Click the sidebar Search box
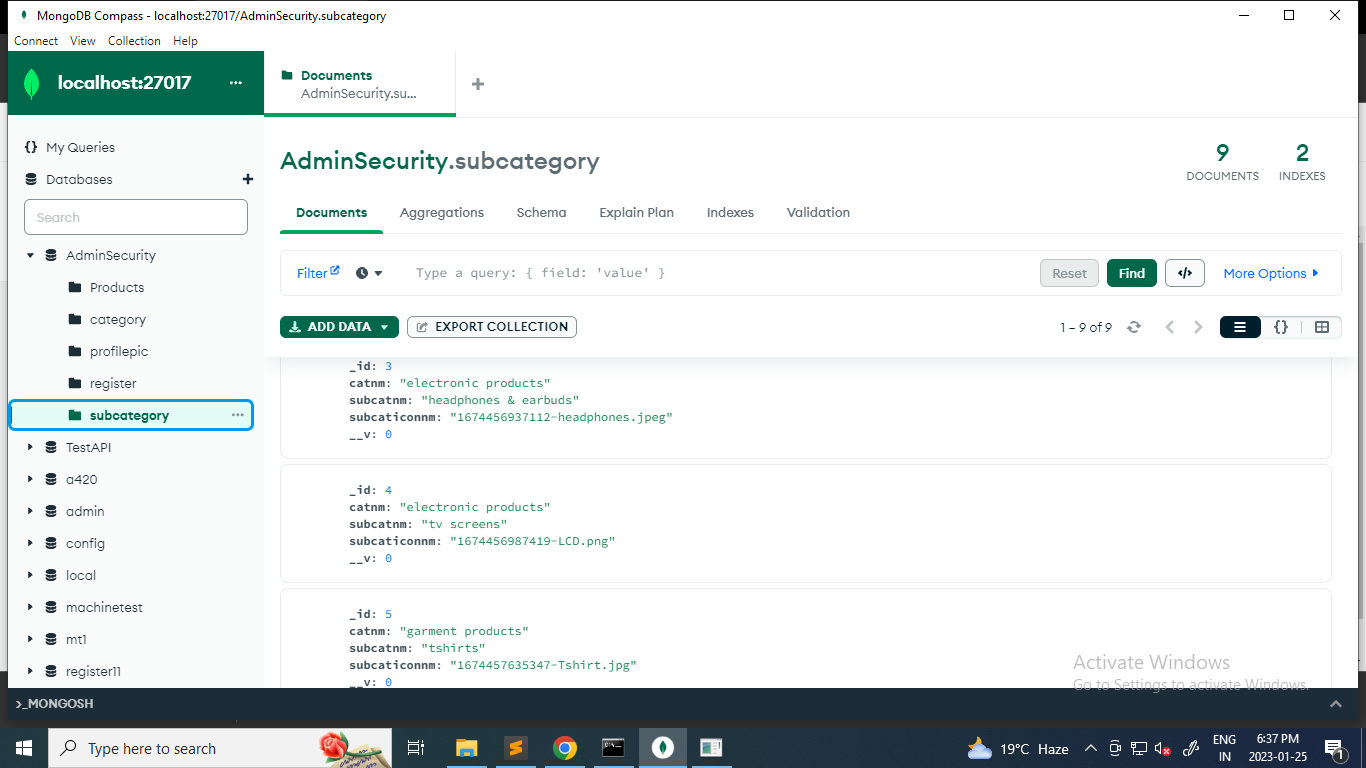Image resolution: width=1366 pixels, height=768 pixels. click(x=136, y=217)
